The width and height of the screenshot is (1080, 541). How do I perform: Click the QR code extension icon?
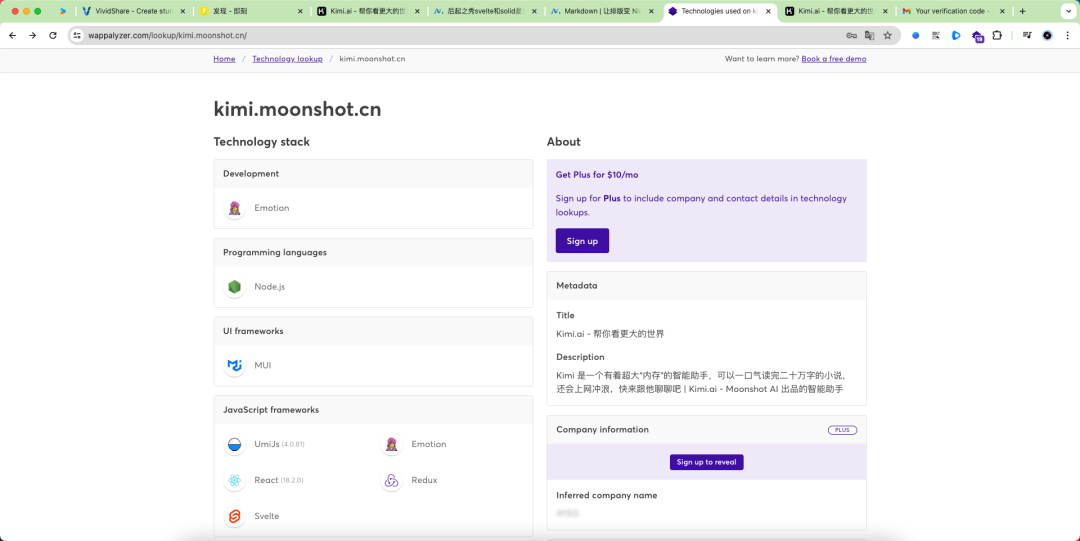[x=936, y=35]
